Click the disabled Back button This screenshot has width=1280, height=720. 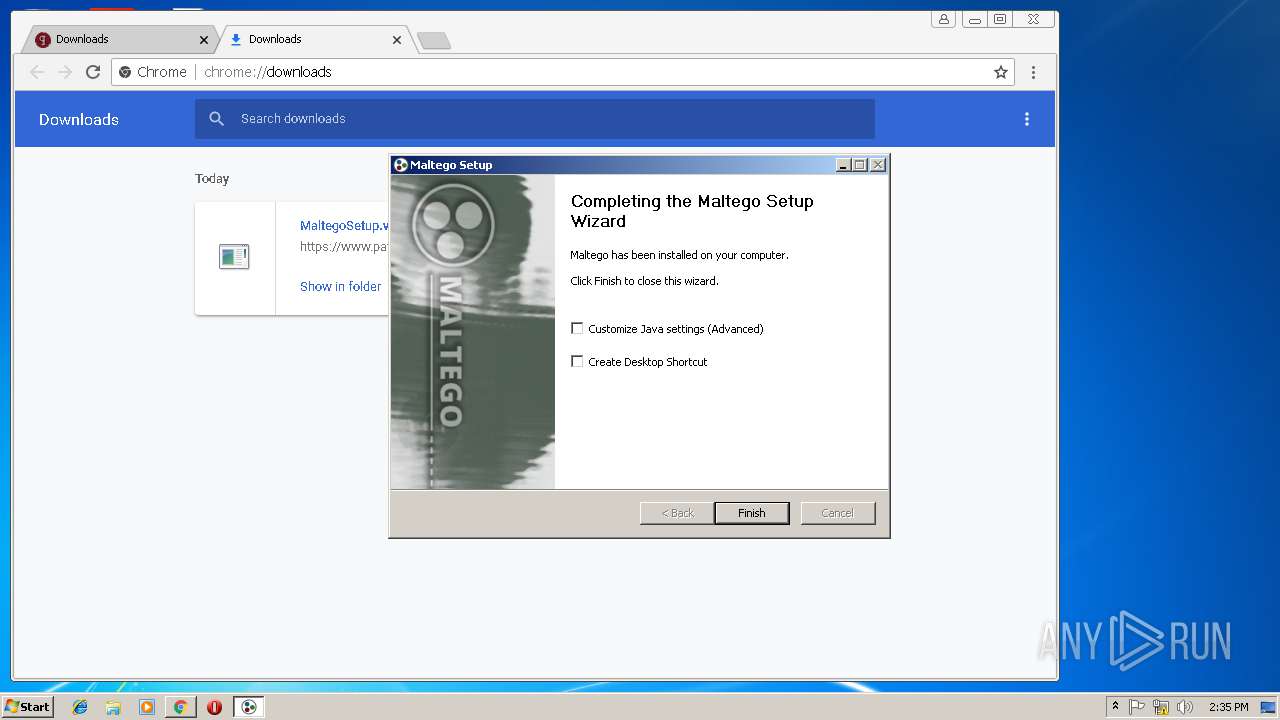click(677, 513)
